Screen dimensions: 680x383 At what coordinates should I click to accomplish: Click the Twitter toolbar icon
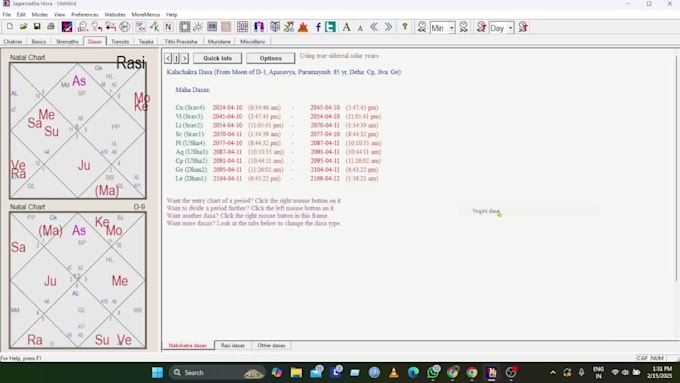(330, 27)
